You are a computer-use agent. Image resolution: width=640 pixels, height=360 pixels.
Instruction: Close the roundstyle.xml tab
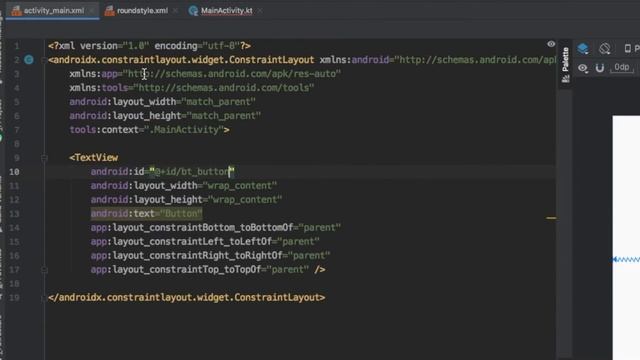[x=176, y=11]
